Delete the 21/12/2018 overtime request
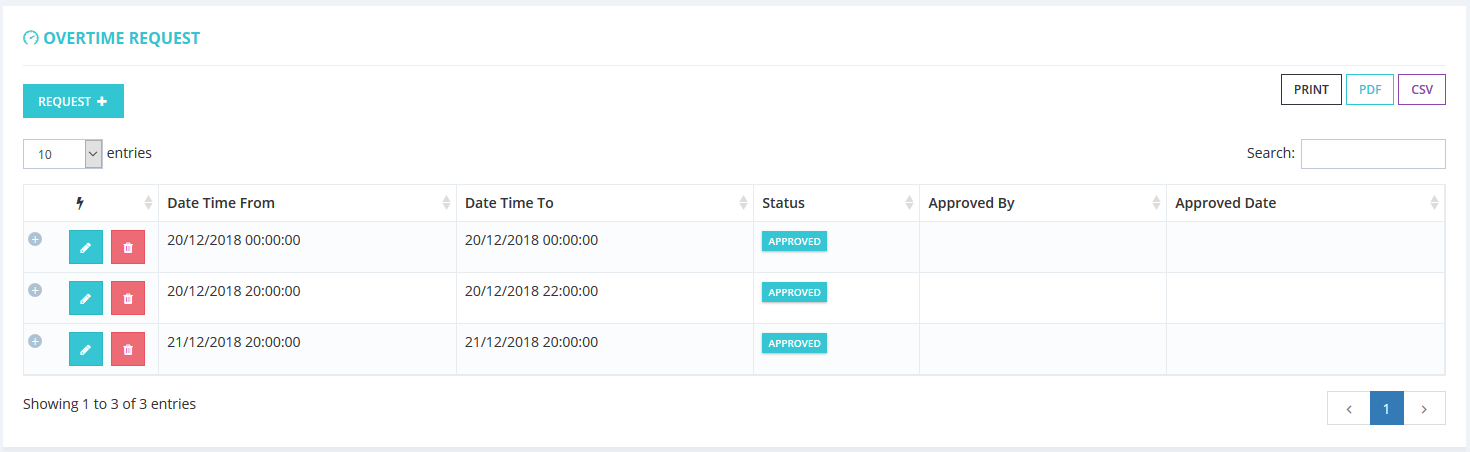This screenshot has height=452, width=1470. [128, 349]
